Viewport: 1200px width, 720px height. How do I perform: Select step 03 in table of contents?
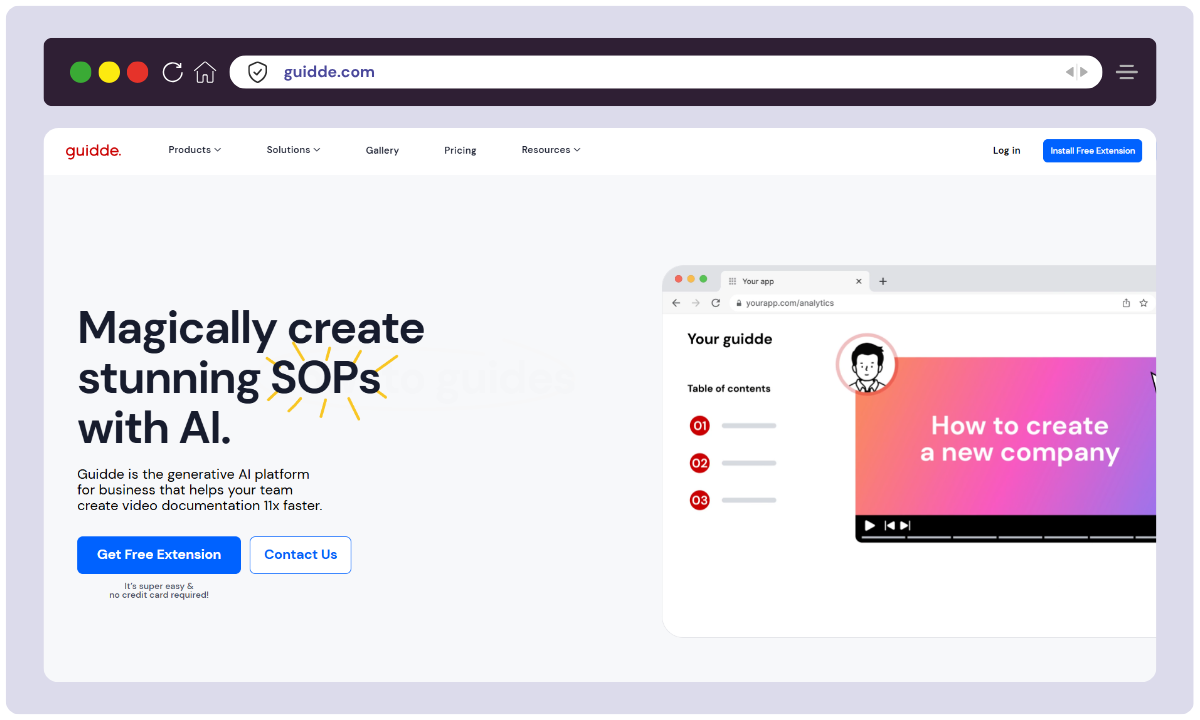pos(700,500)
